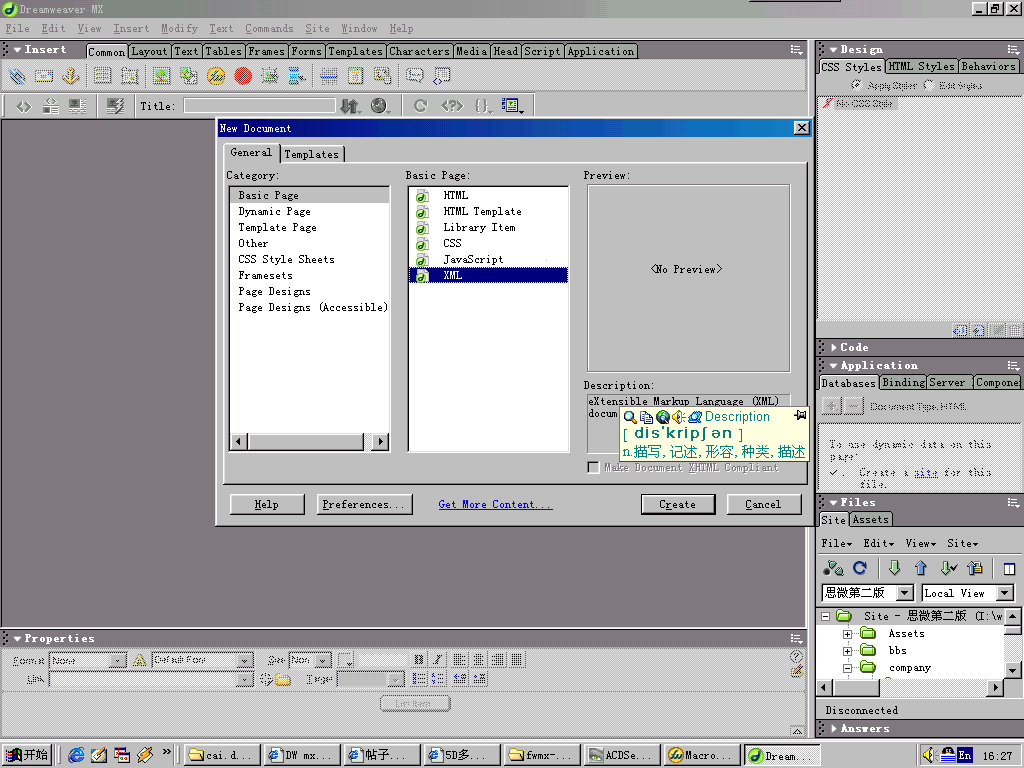Click the Bold button in Properties
1024x768 pixels.
click(419, 660)
